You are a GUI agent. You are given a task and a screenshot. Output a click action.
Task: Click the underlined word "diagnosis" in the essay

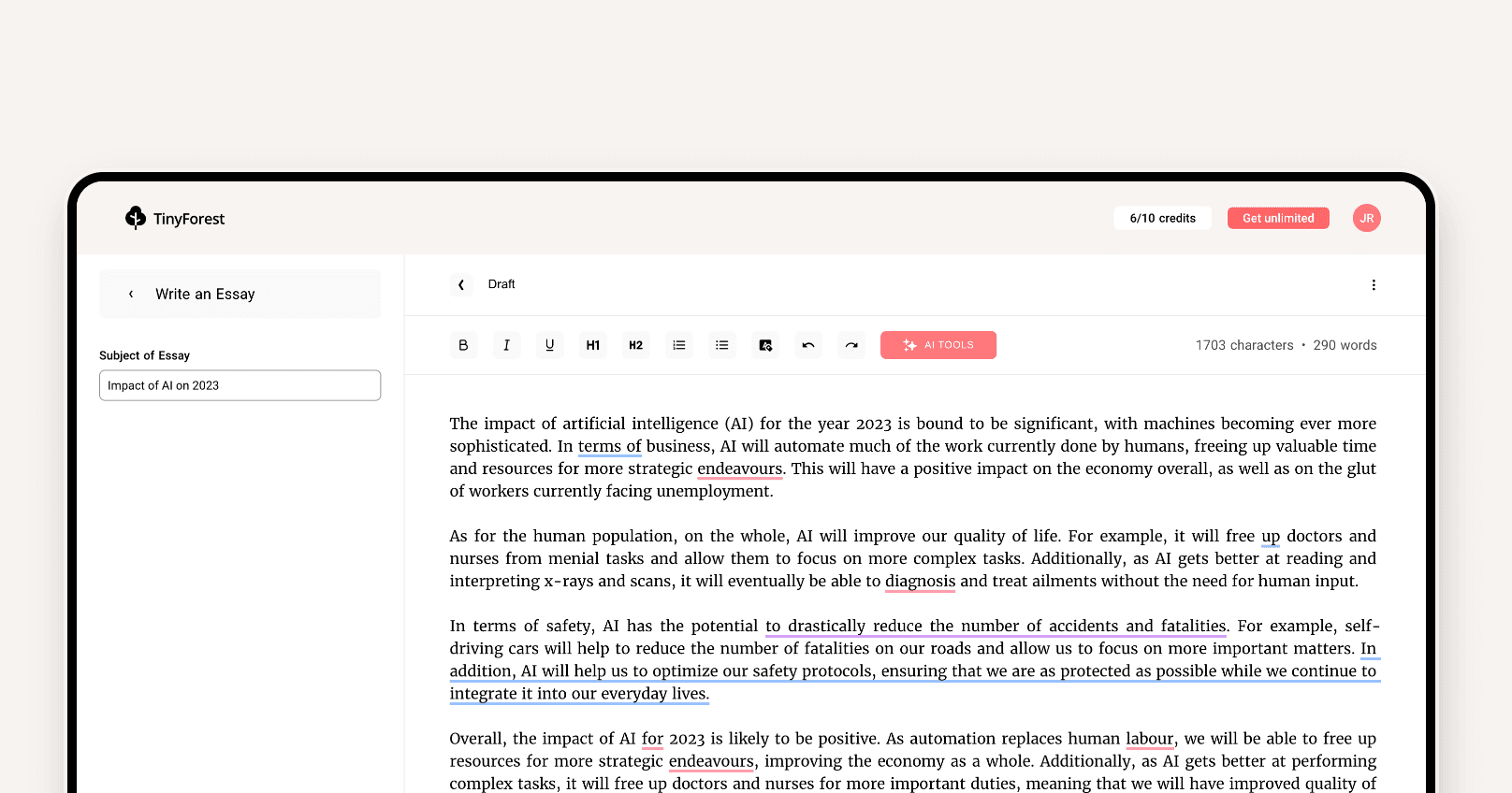pos(920,581)
